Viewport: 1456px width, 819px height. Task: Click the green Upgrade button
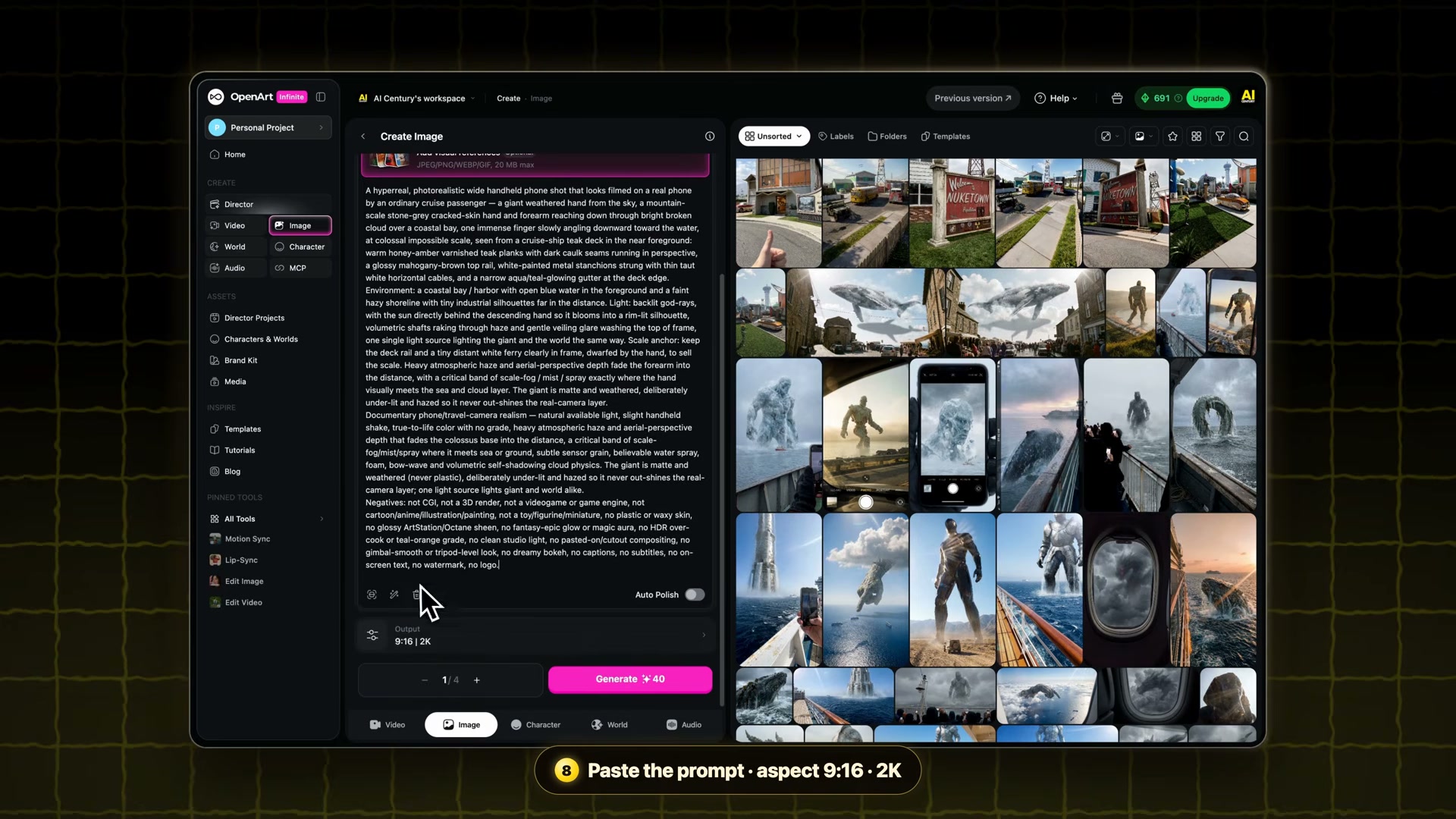point(1208,98)
